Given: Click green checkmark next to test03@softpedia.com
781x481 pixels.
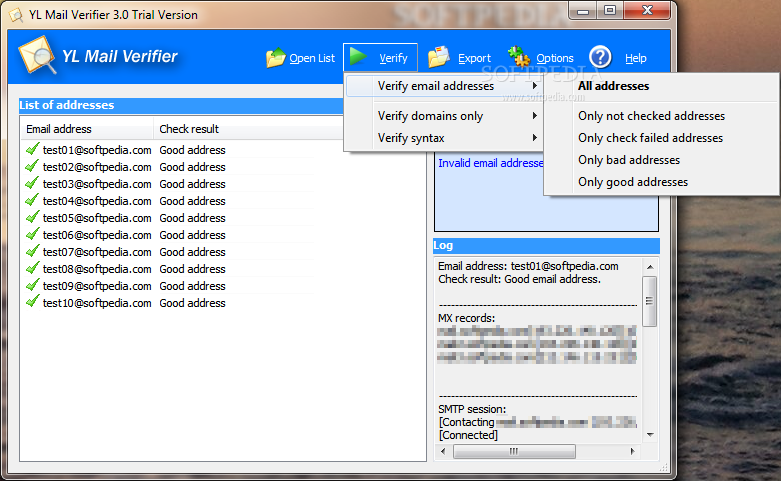Looking at the screenshot, I should point(32,183).
